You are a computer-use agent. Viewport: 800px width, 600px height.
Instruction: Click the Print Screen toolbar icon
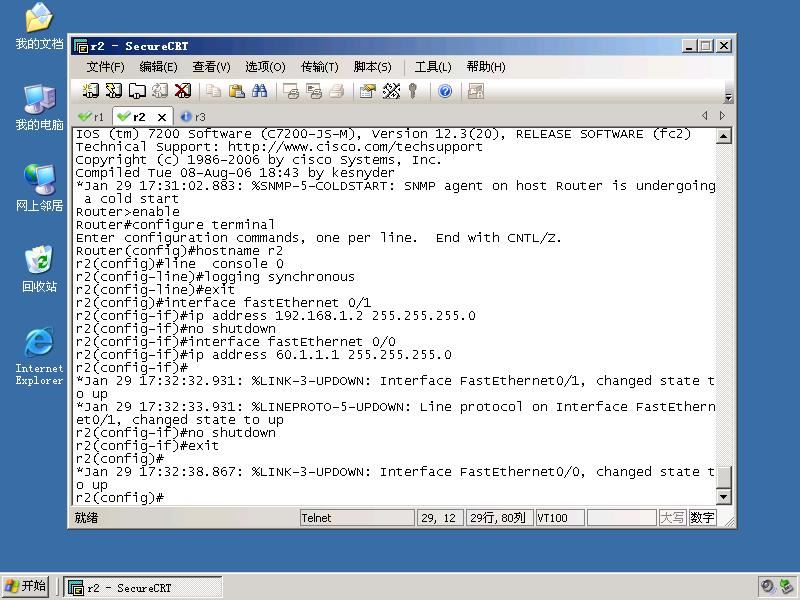tap(290, 91)
